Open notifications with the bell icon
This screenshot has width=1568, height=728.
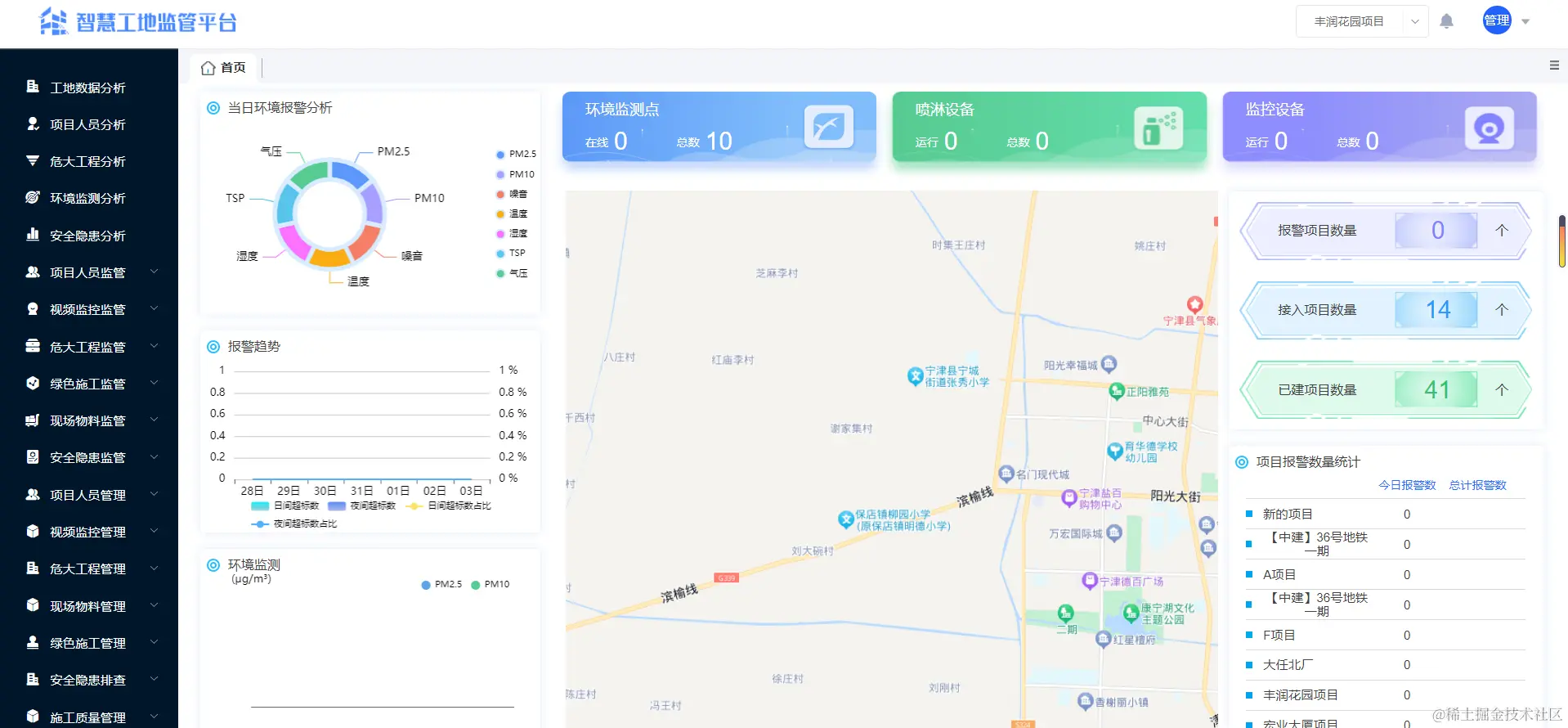point(1446,21)
